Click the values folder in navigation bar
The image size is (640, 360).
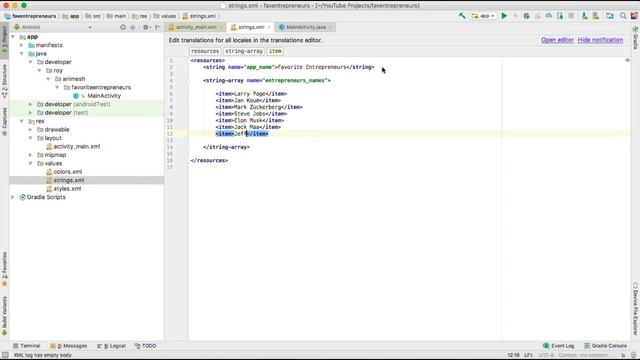pyautogui.click(x=165, y=16)
